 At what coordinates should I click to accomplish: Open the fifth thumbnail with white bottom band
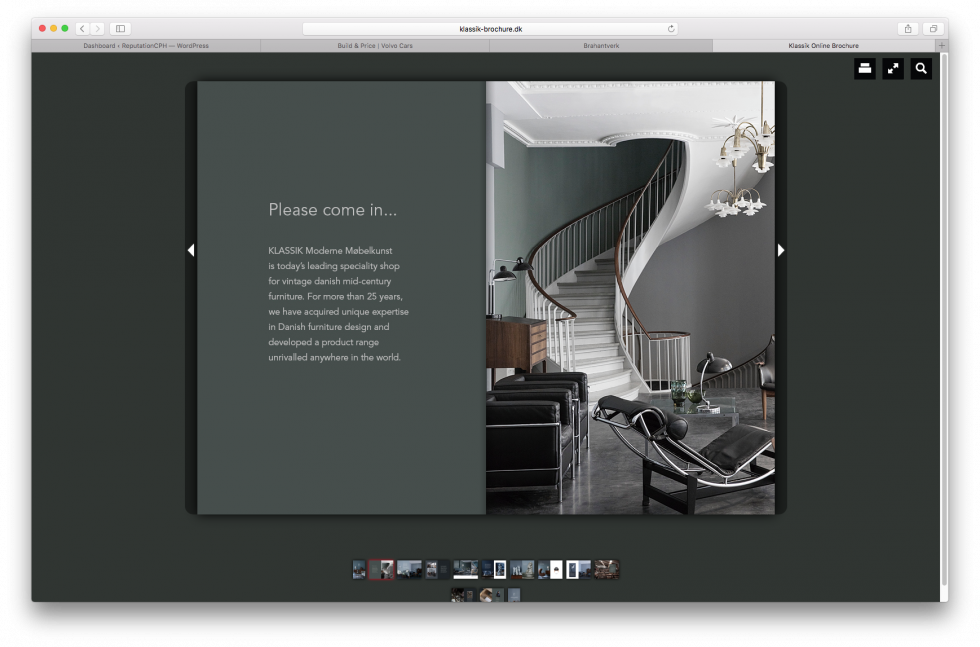pos(466,569)
